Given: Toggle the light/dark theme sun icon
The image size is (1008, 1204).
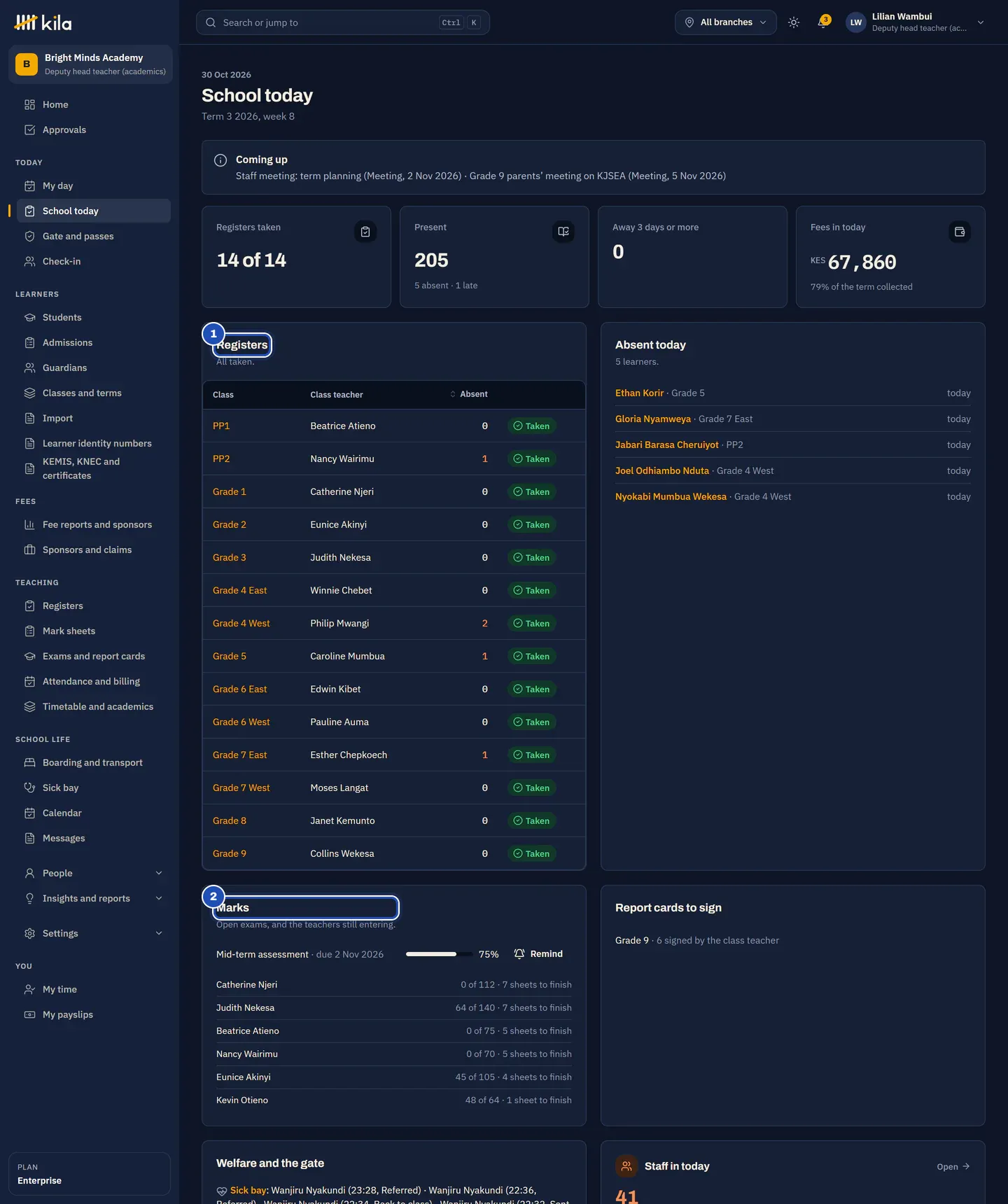Looking at the screenshot, I should coord(793,22).
